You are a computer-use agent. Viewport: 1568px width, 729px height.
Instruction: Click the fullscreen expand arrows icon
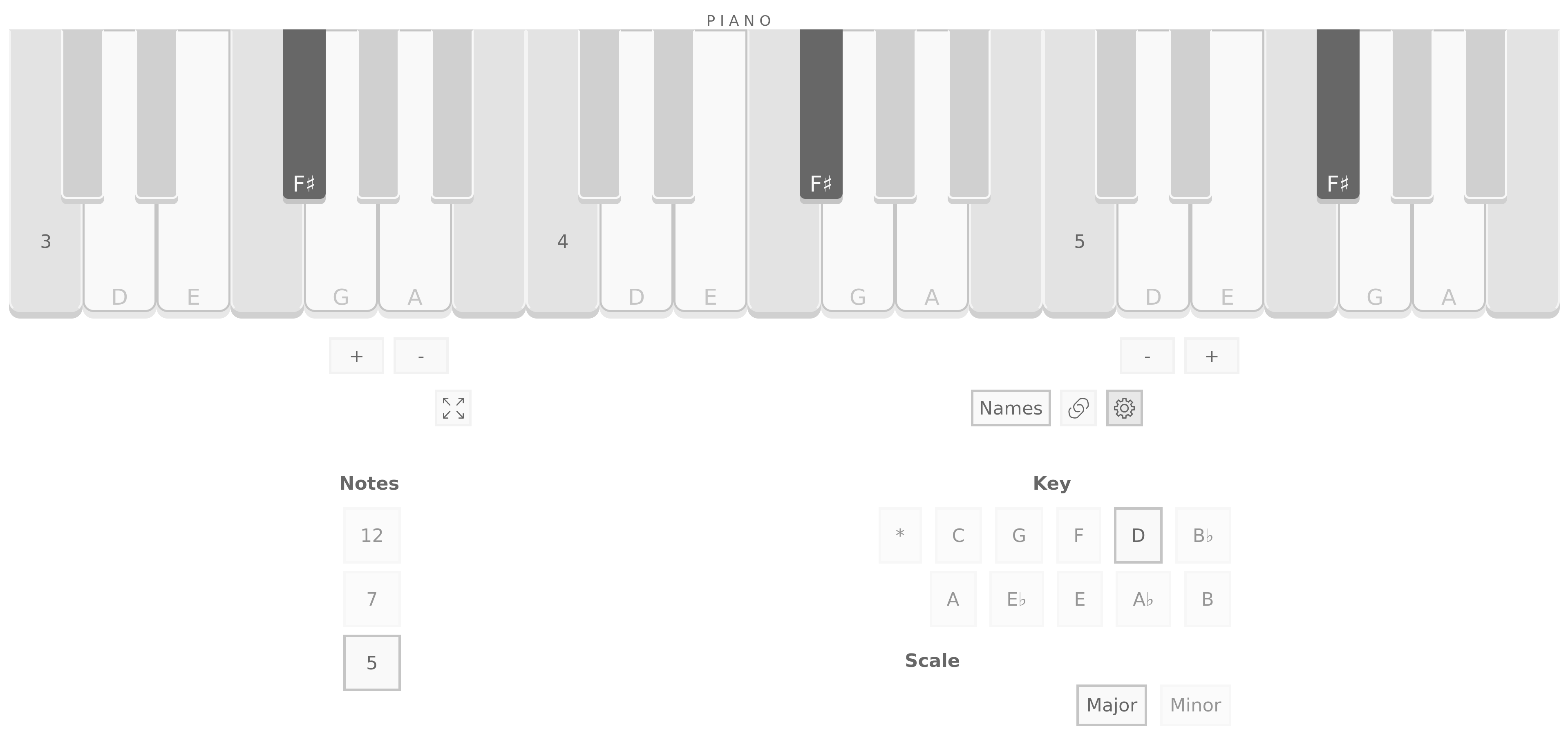point(453,408)
